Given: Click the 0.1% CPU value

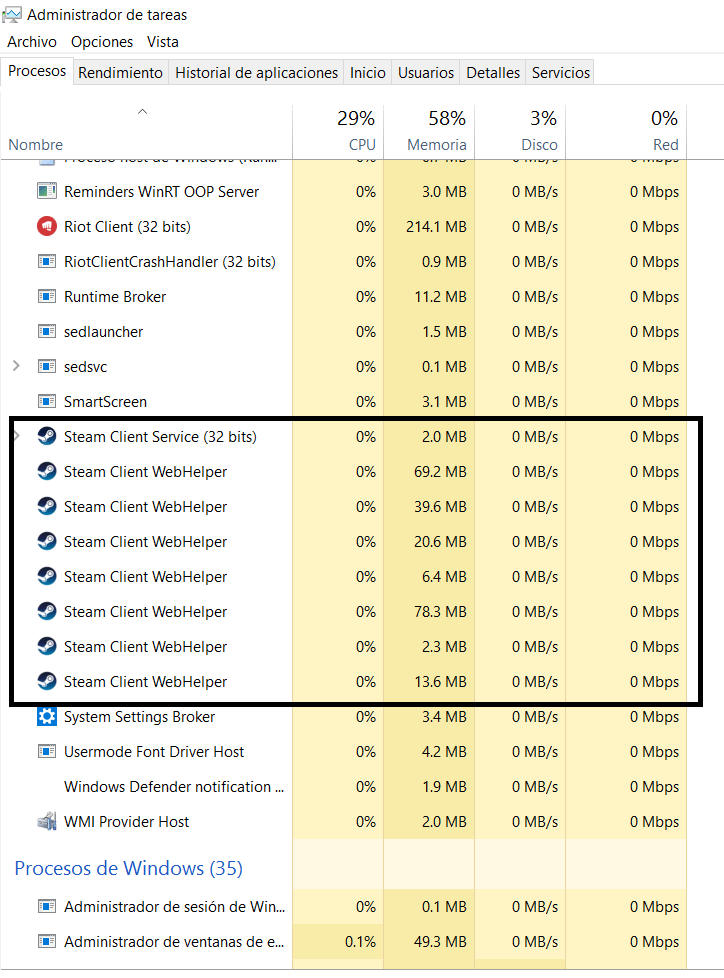Looking at the screenshot, I should pos(360,941).
